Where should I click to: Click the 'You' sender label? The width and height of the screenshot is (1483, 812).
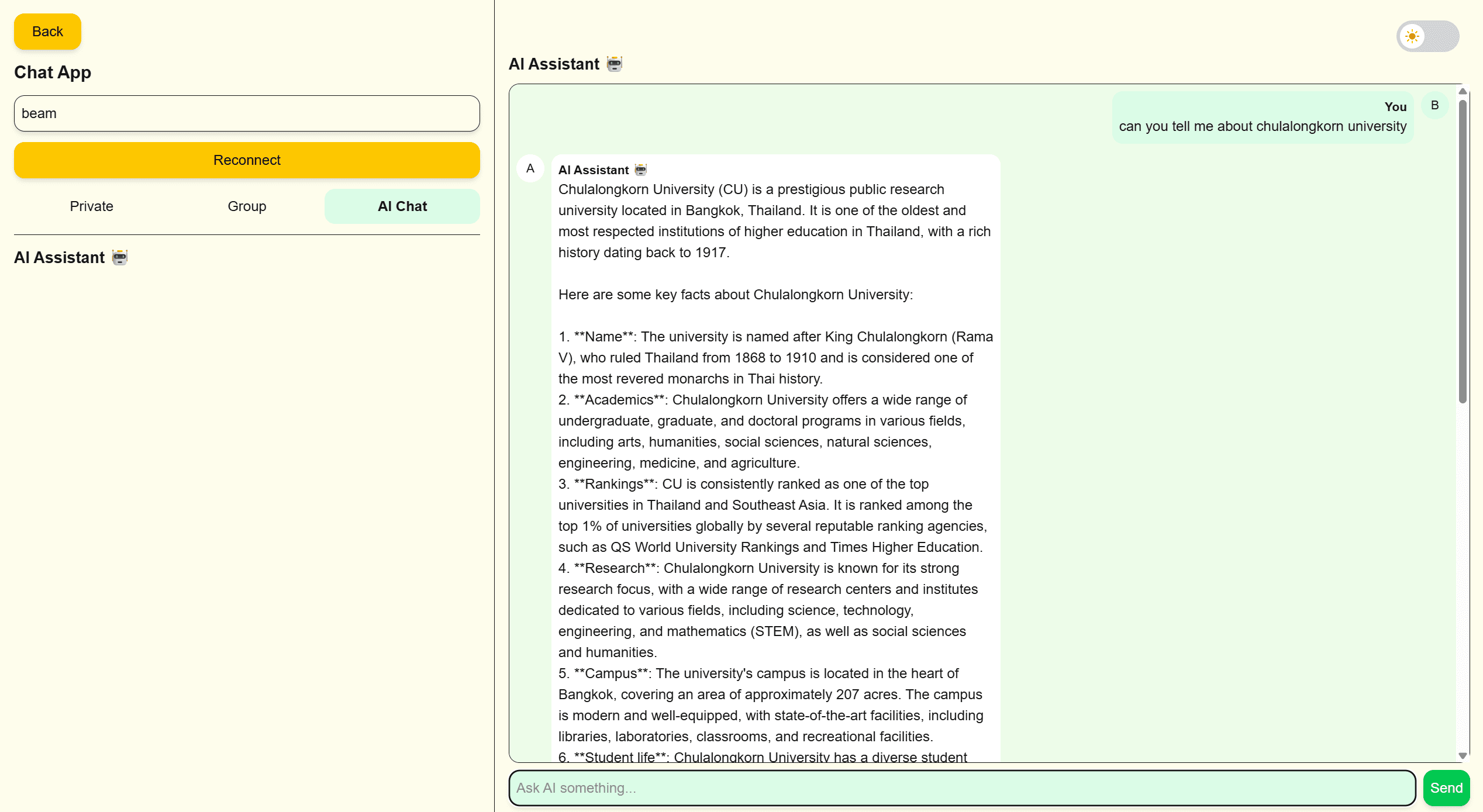[1395, 107]
